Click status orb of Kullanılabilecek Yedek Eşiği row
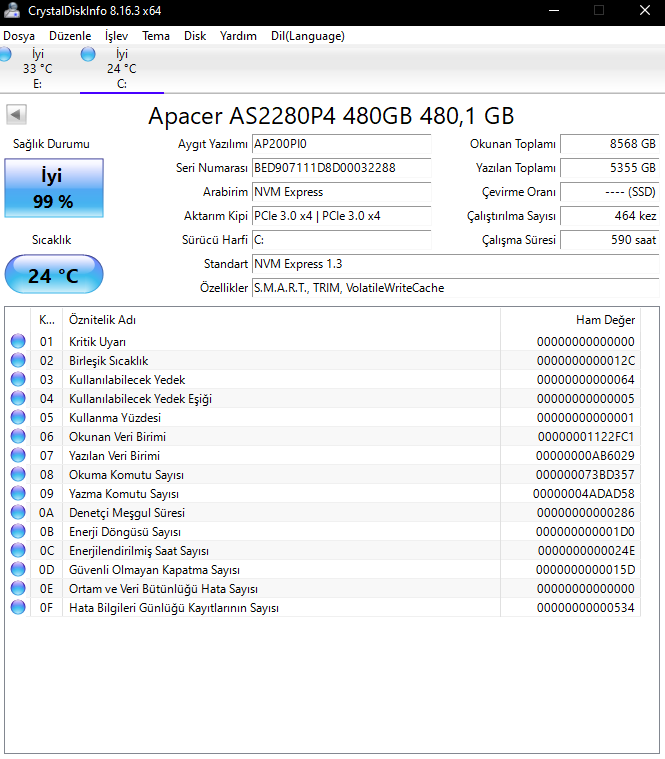The height and width of the screenshot is (759, 665). click(18, 398)
